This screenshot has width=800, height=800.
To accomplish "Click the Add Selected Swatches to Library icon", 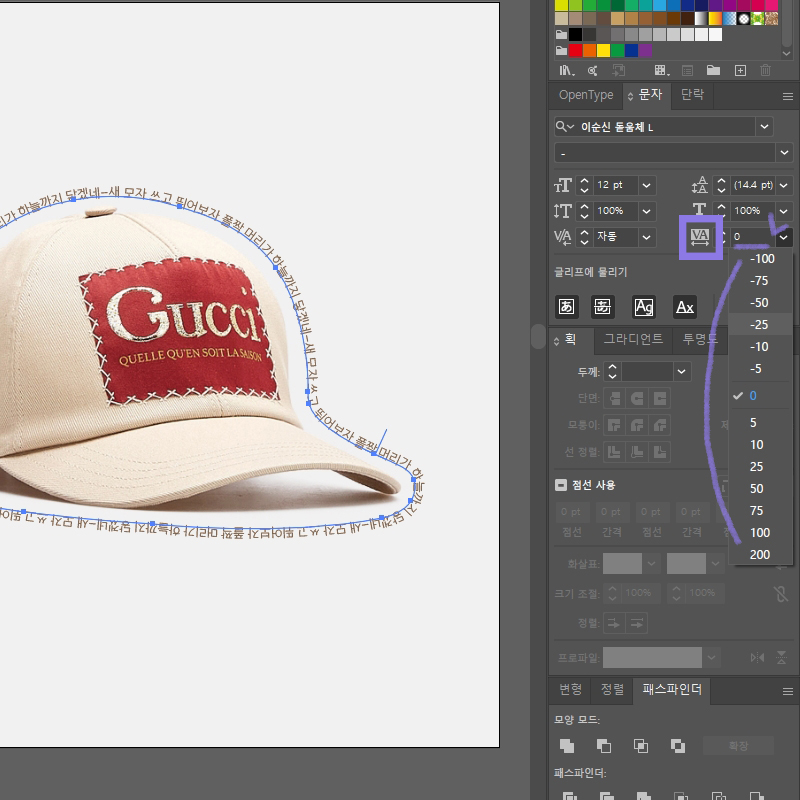I will tap(619, 70).
